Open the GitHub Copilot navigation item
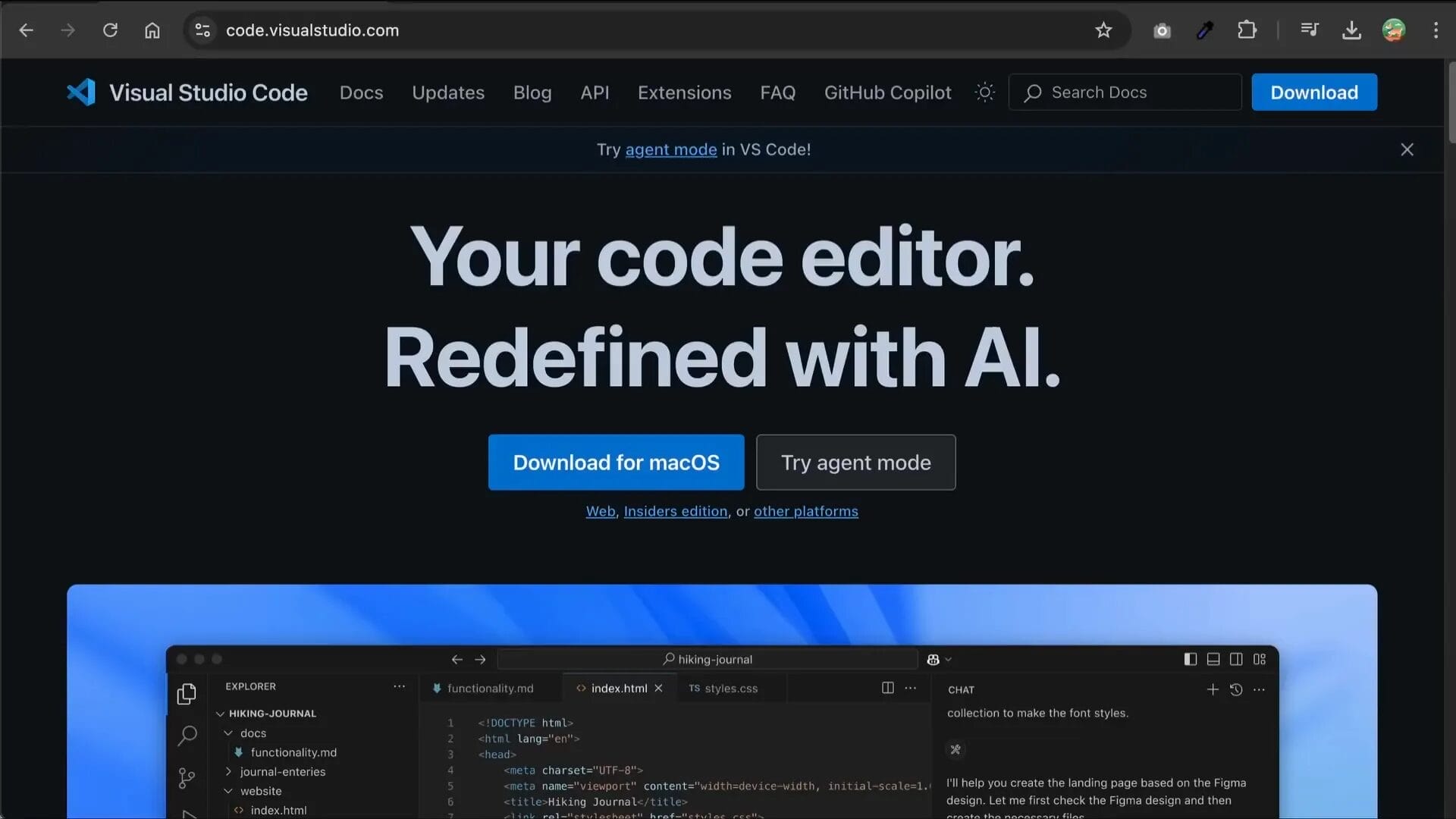This screenshot has height=819, width=1456. (887, 92)
